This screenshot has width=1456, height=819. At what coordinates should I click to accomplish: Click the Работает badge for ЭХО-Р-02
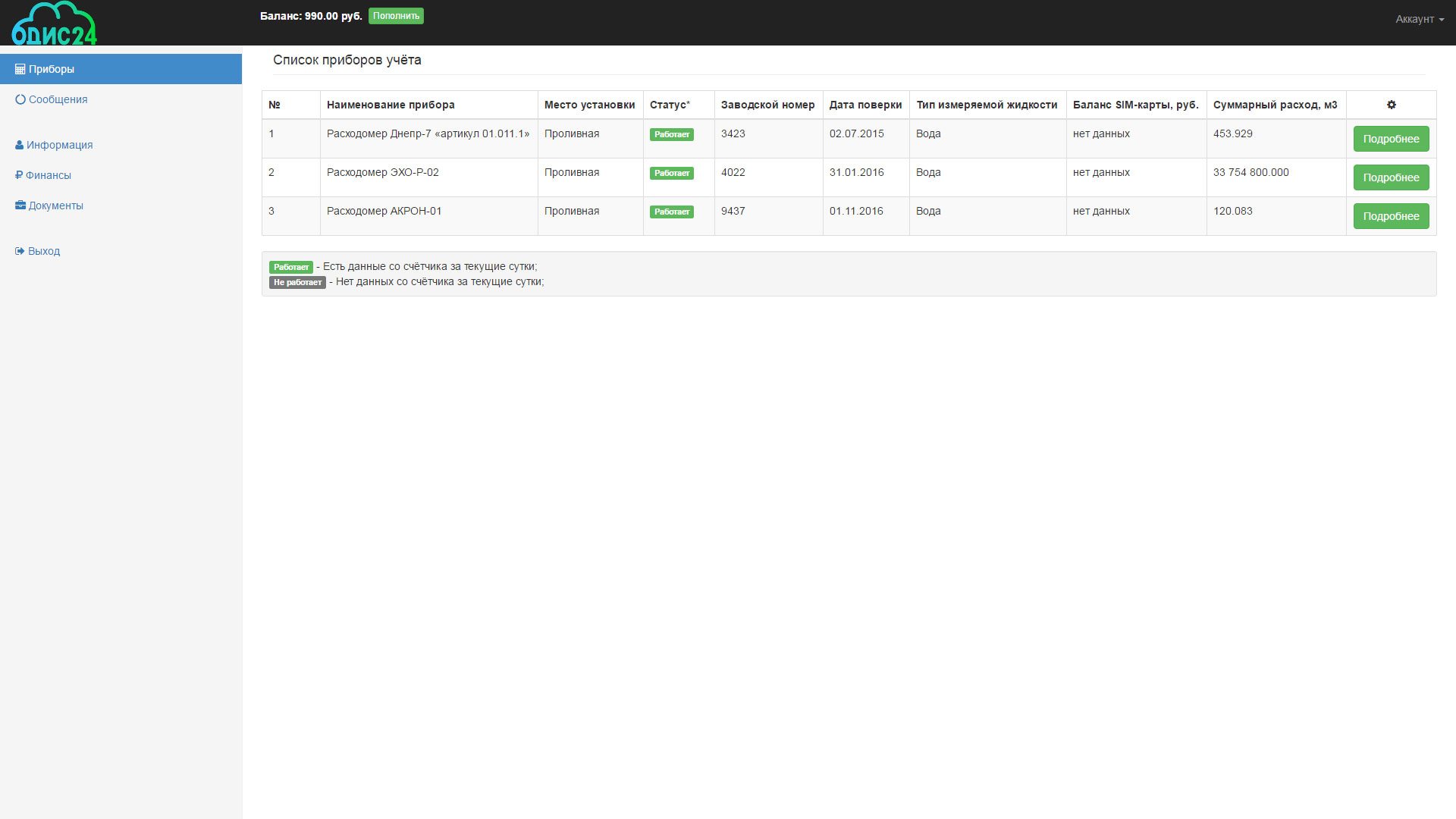coord(671,173)
